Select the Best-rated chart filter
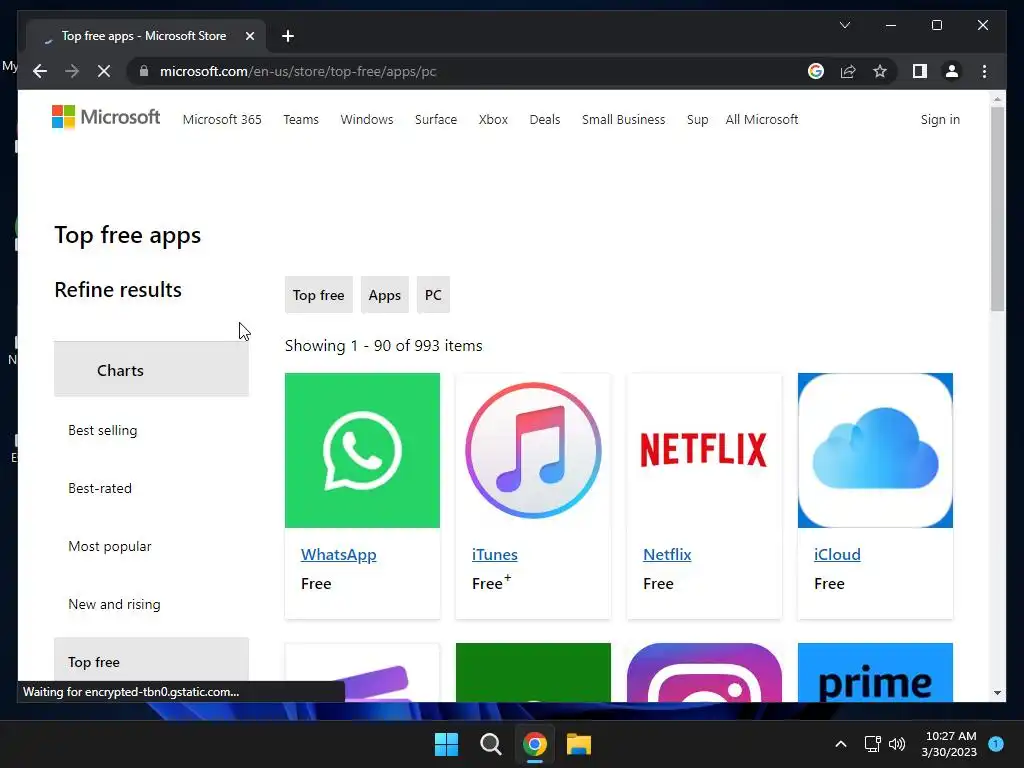 tap(100, 488)
